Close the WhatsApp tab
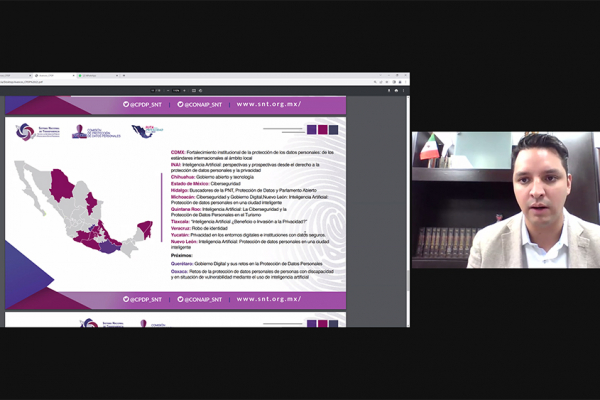Viewport: 600px width, 400px height. pyautogui.click(x=117, y=75)
